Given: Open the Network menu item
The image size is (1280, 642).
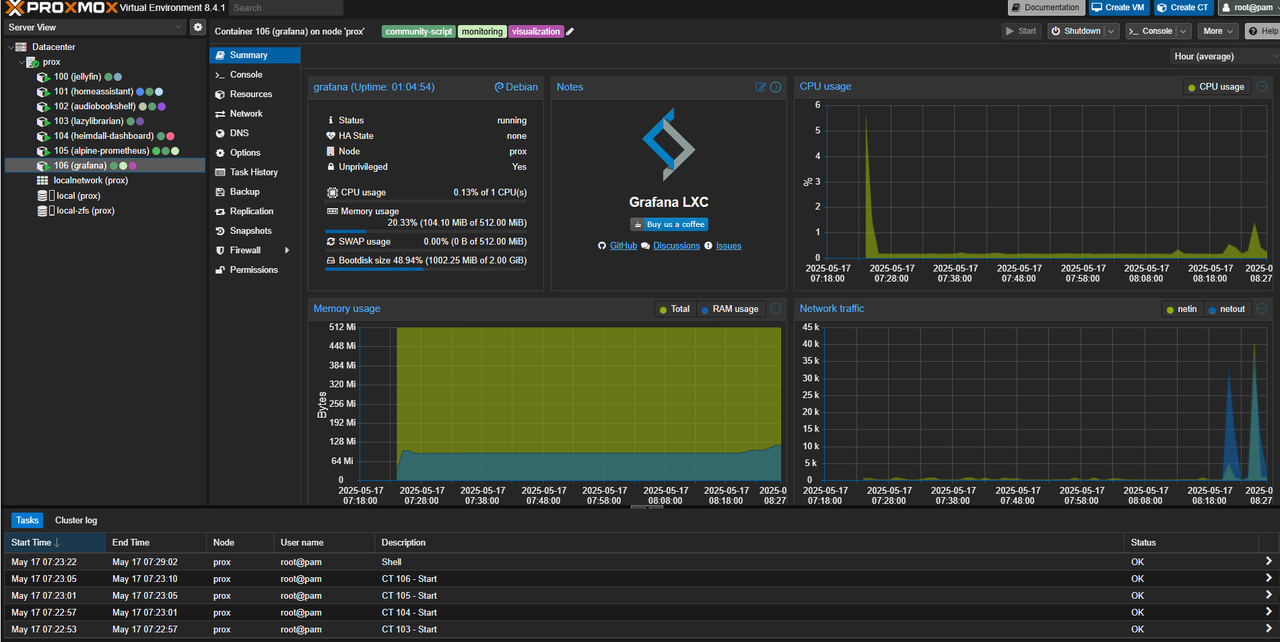Looking at the screenshot, I should [255, 114].
